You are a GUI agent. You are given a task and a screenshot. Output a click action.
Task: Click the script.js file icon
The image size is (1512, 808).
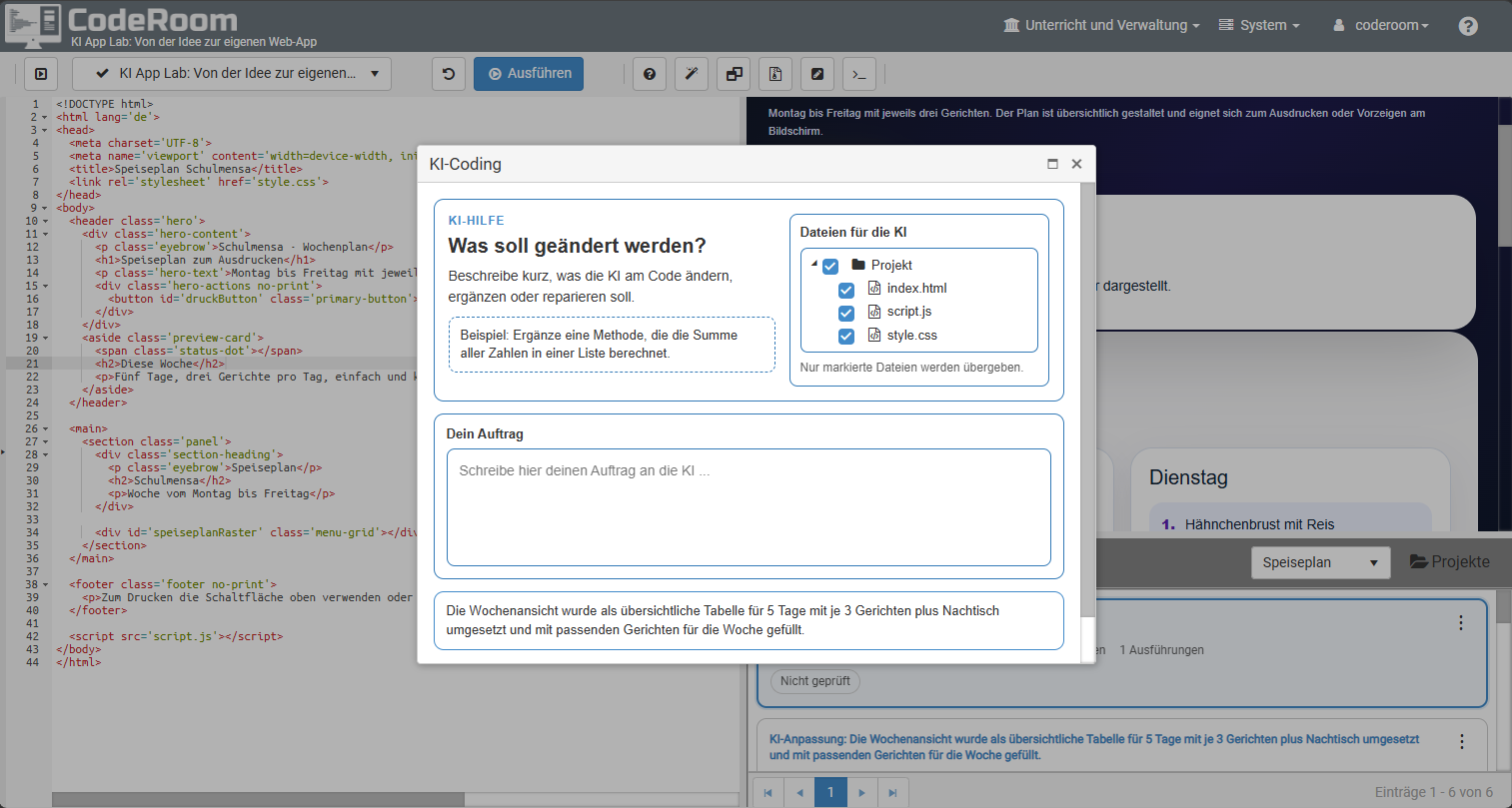tap(874, 312)
